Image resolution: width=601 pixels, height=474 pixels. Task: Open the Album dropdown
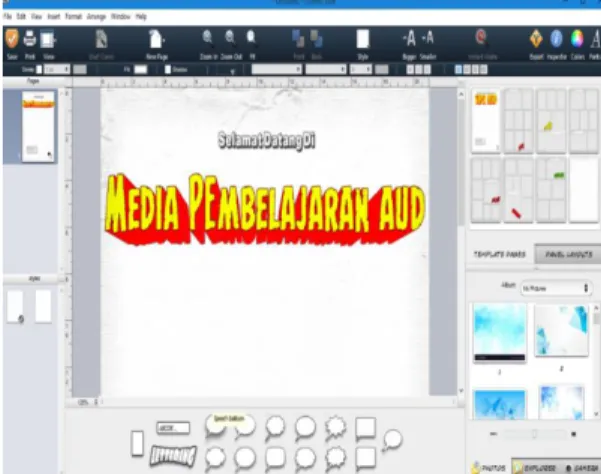555,288
